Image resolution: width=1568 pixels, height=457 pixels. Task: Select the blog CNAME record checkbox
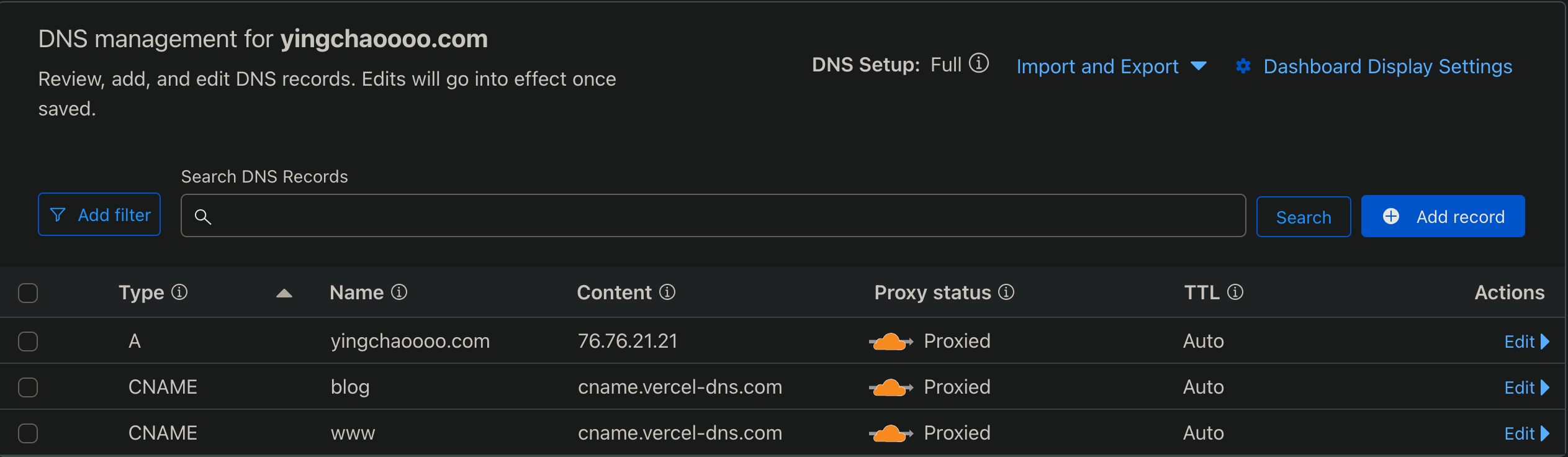28,387
